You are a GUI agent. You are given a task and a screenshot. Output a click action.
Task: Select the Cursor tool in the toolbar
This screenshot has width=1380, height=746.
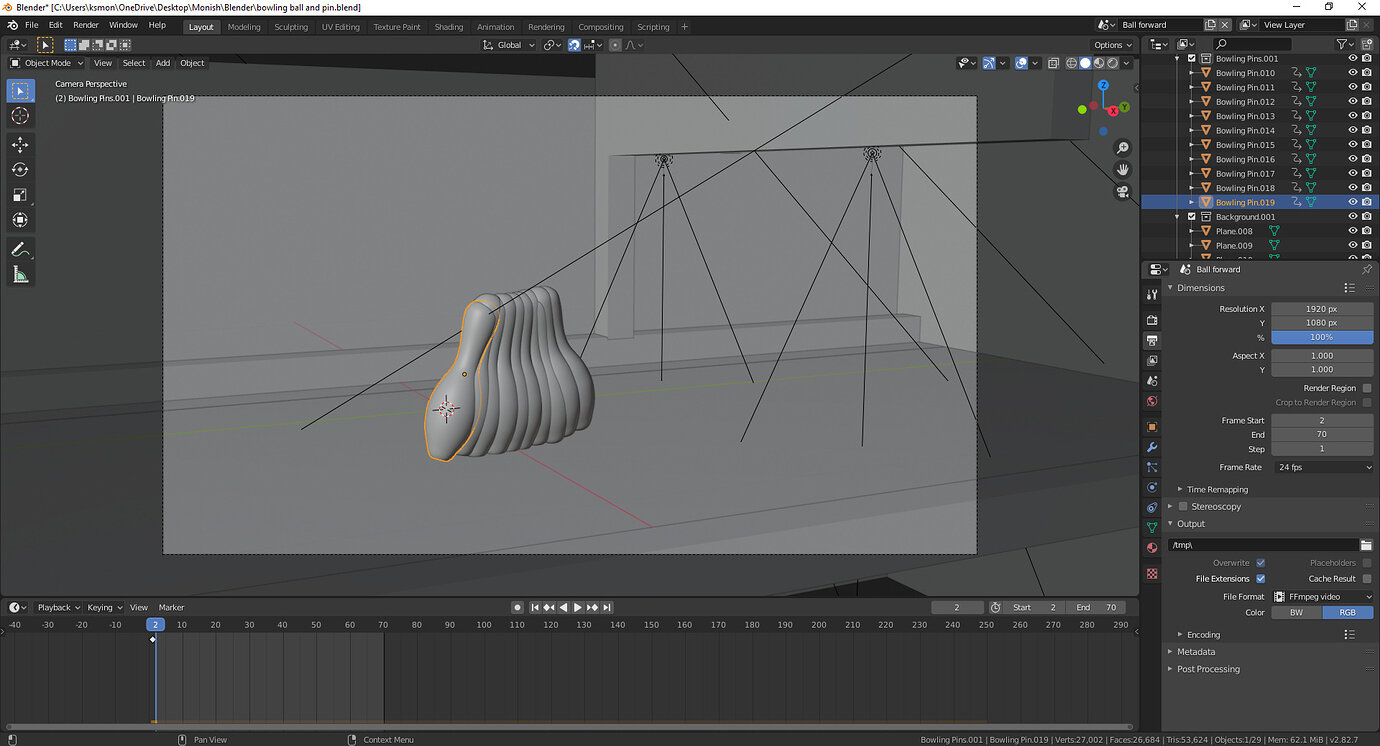20,116
